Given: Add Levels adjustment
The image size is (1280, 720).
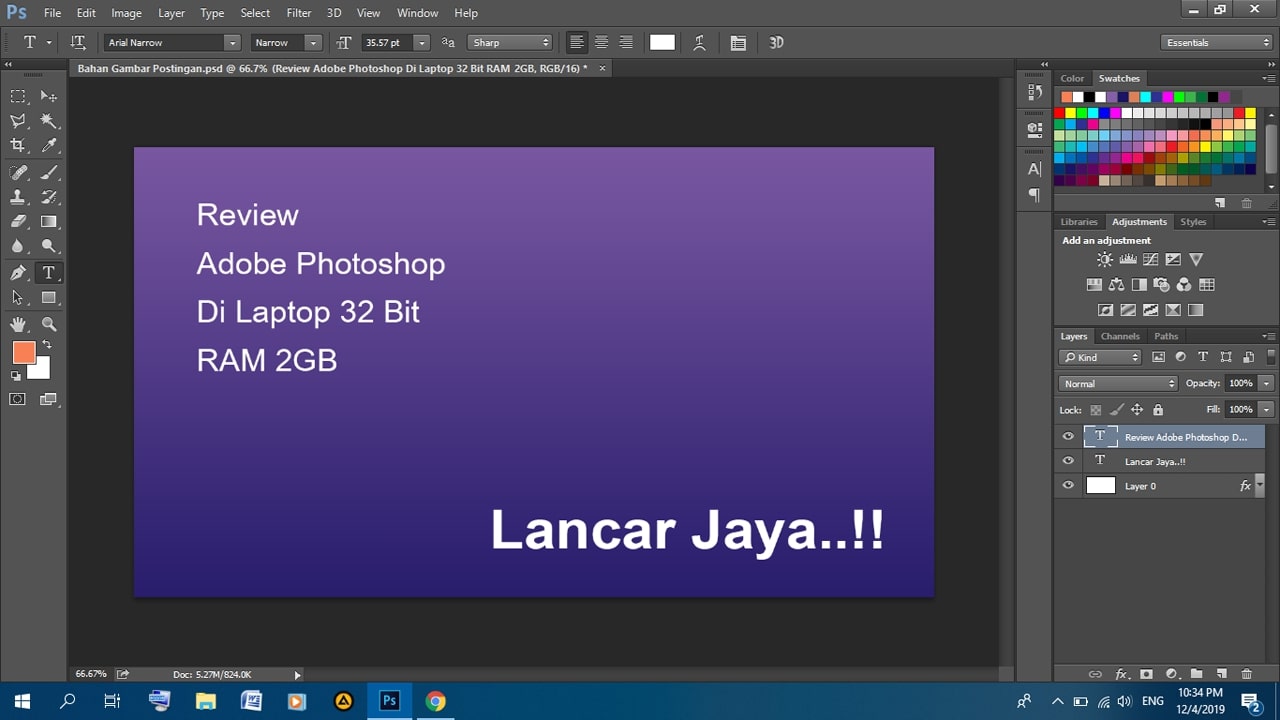Looking at the screenshot, I should [x=1128, y=259].
